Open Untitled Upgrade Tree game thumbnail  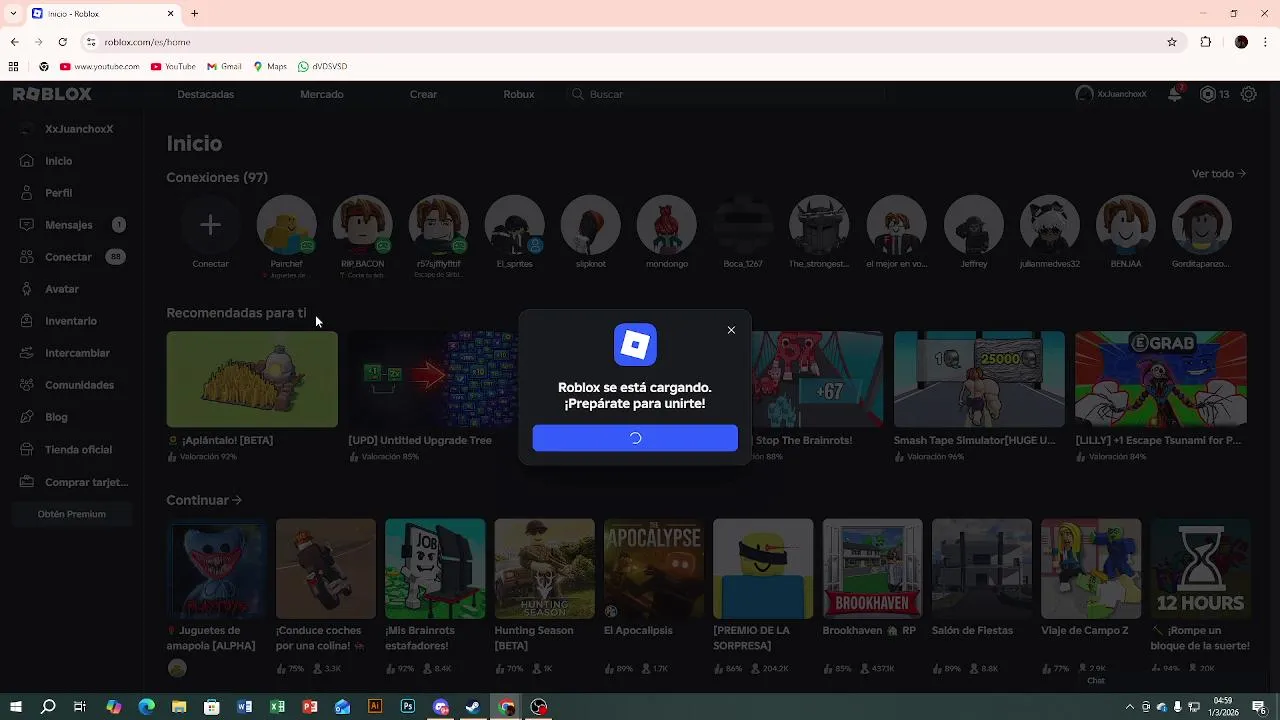point(433,379)
